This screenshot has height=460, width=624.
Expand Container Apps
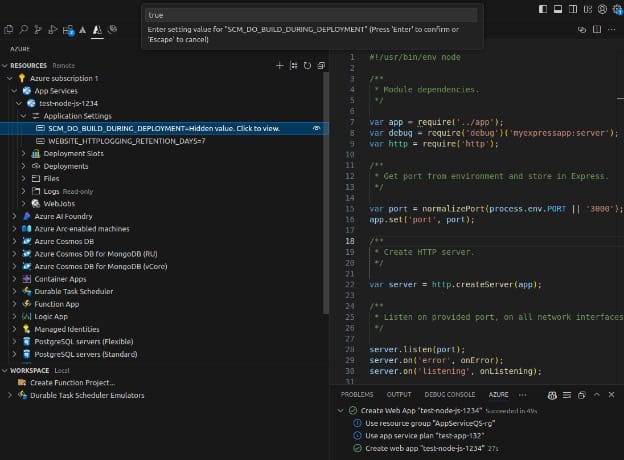pyautogui.click(x=15, y=279)
